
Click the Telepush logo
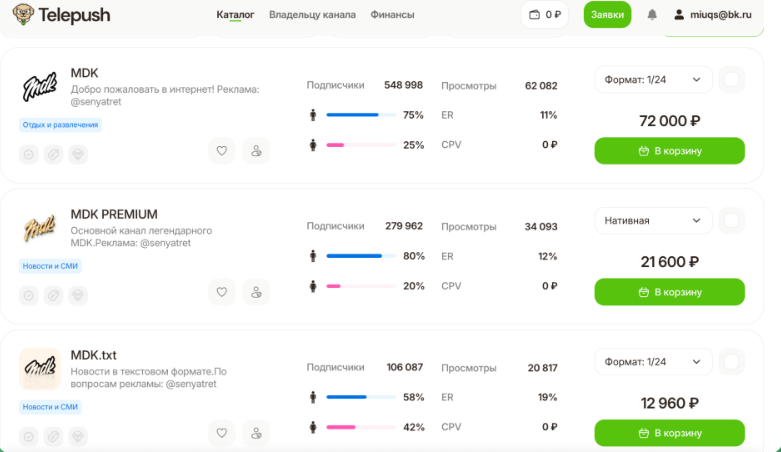point(61,14)
